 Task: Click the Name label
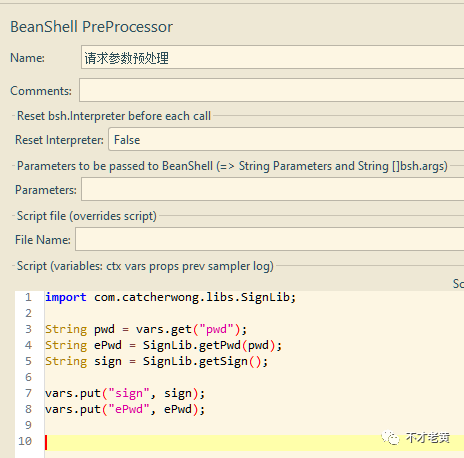pyautogui.click(x=27, y=58)
